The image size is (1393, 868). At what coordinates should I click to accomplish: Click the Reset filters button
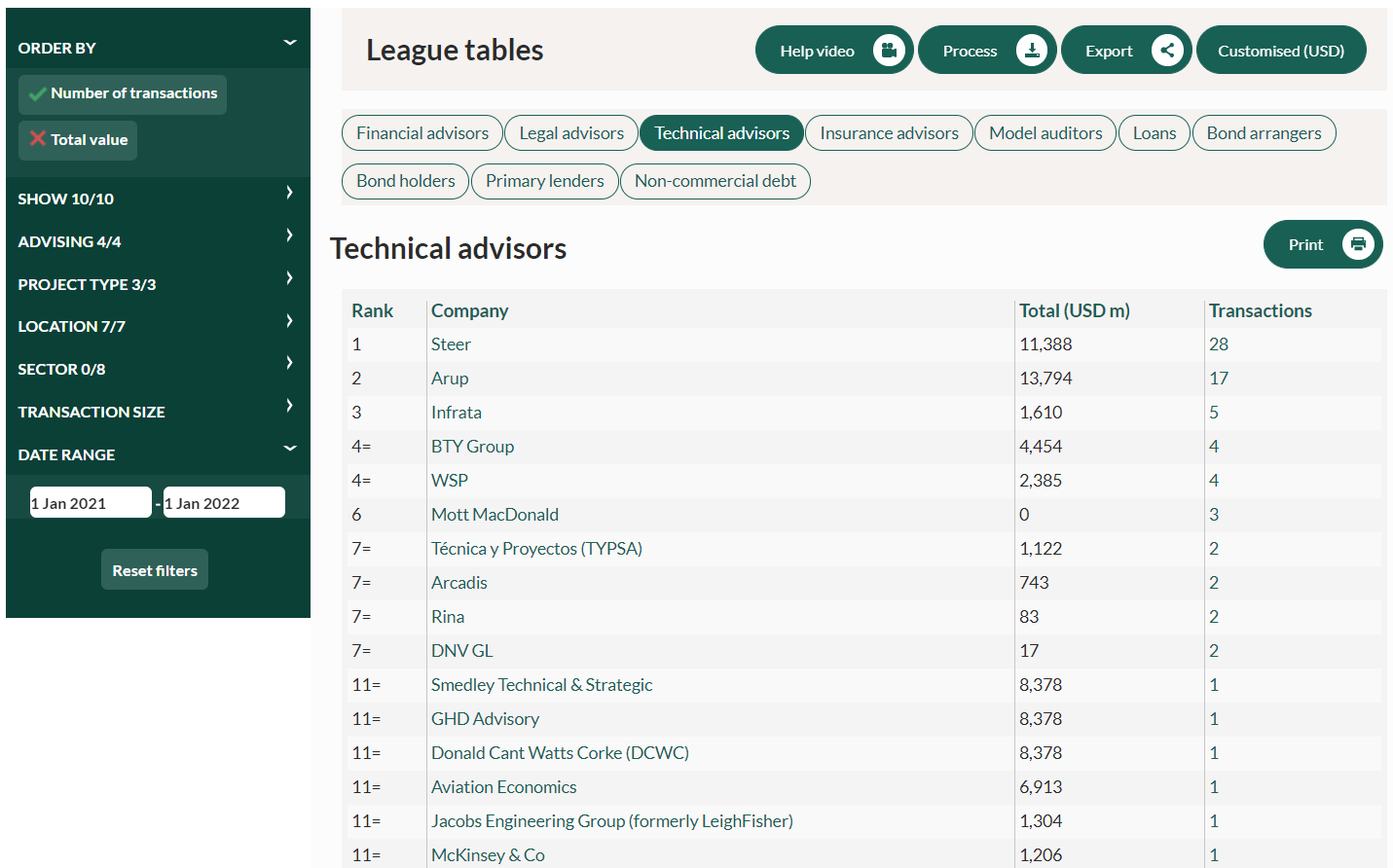pos(155,570)
